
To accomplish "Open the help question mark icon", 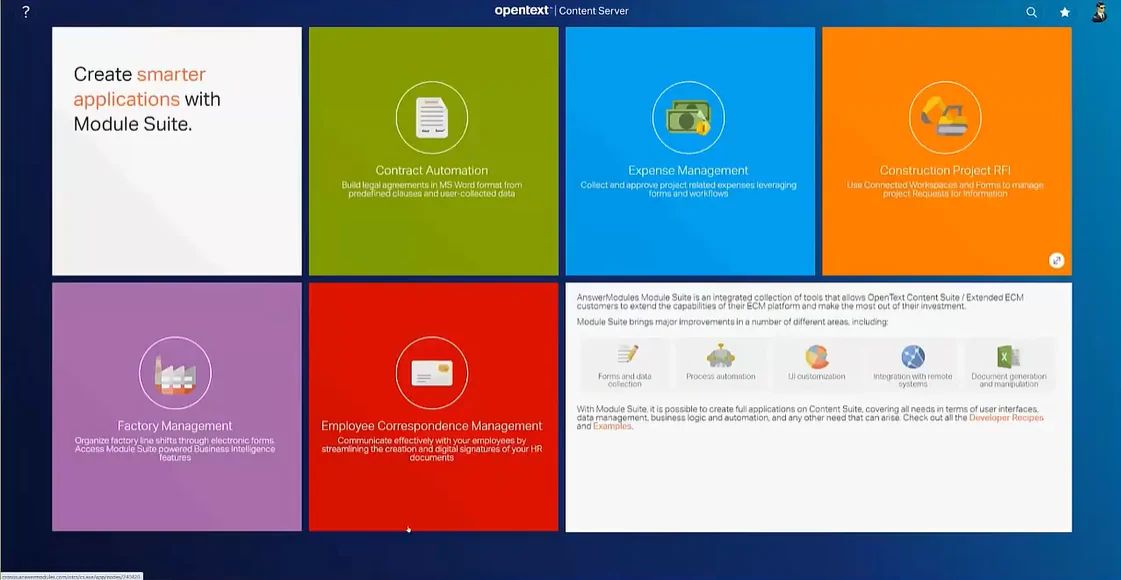I will tap(26, 12).
